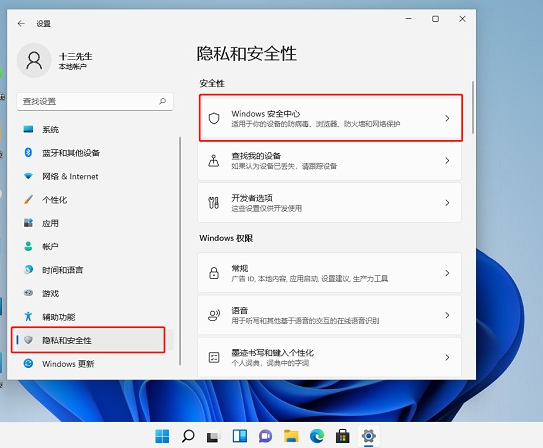The width and height of the screenshot is (543, 448).
Task: Click the Bluetooth icon in sidebar
Action: click(28, 152)
